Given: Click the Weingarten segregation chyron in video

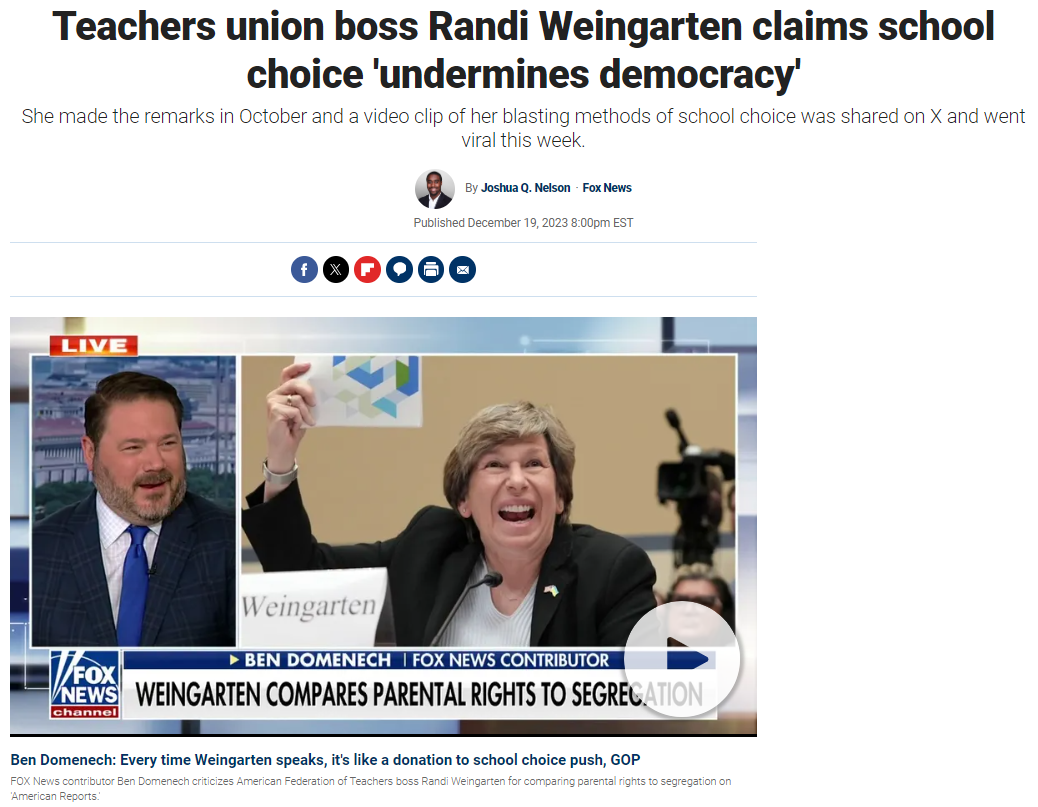Looking at the screenshot, I should tap(420, 694).
